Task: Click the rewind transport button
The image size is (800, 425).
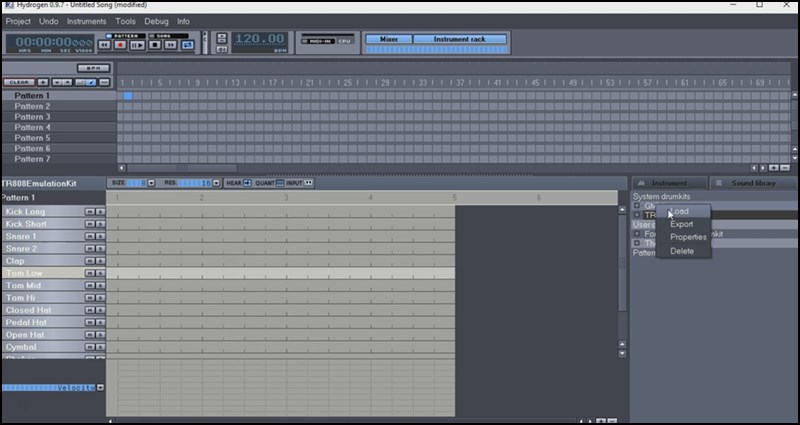Action: point(105,45)
